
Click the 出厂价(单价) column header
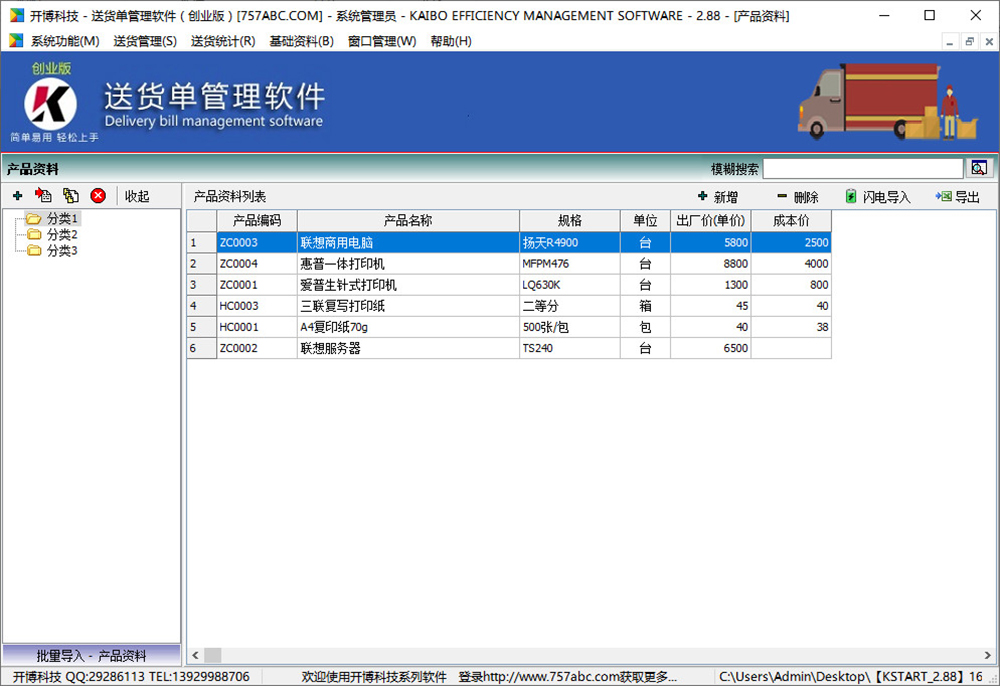(x=710, y=221)
